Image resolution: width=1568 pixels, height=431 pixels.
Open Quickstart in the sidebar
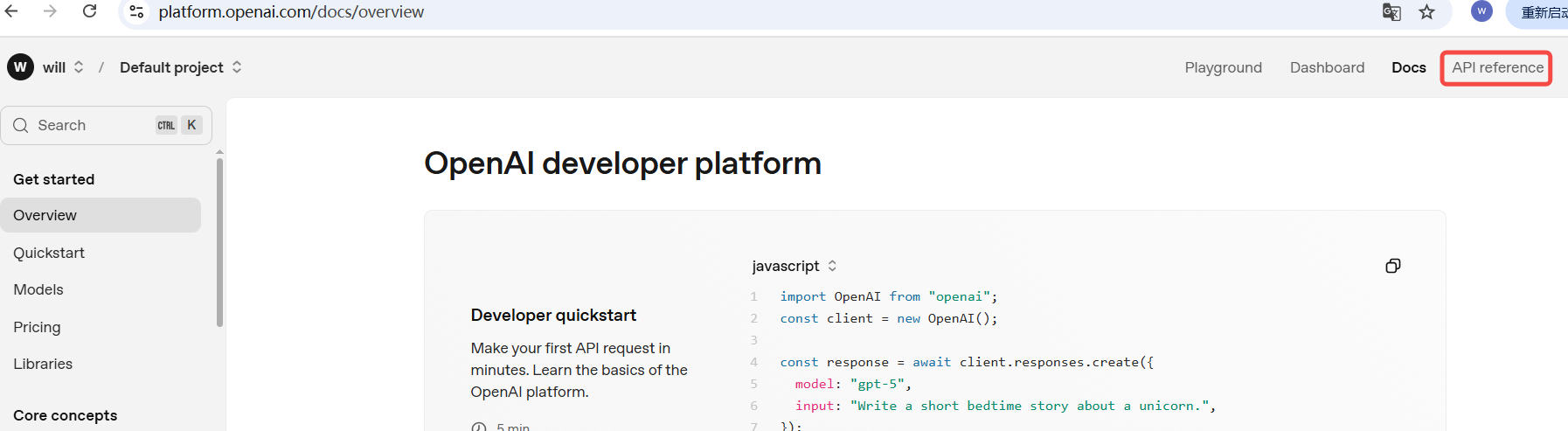coord(49,253)
